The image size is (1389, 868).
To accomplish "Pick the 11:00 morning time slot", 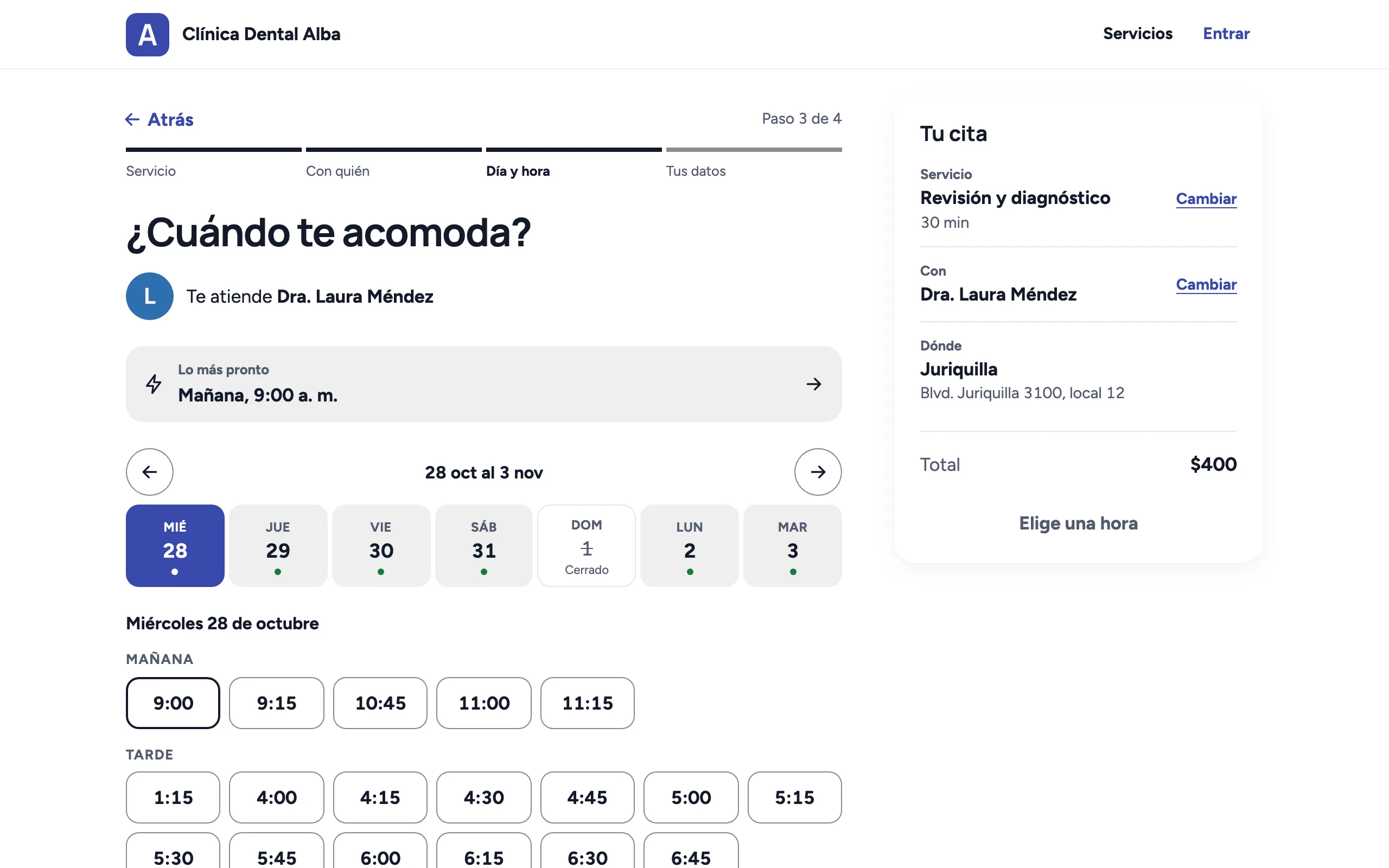I will [x=484, y=703].
